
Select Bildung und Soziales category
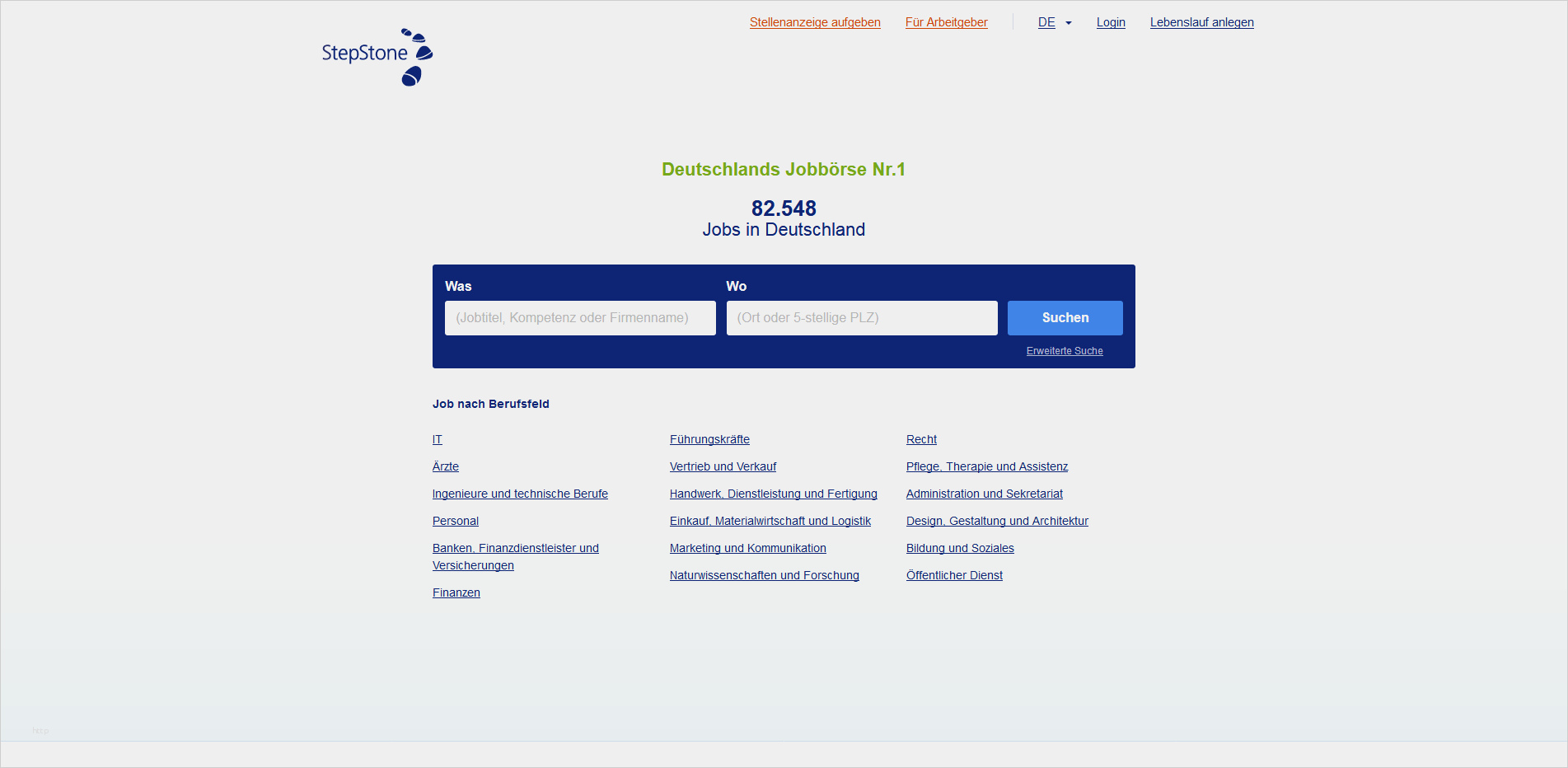click(960, 548)
